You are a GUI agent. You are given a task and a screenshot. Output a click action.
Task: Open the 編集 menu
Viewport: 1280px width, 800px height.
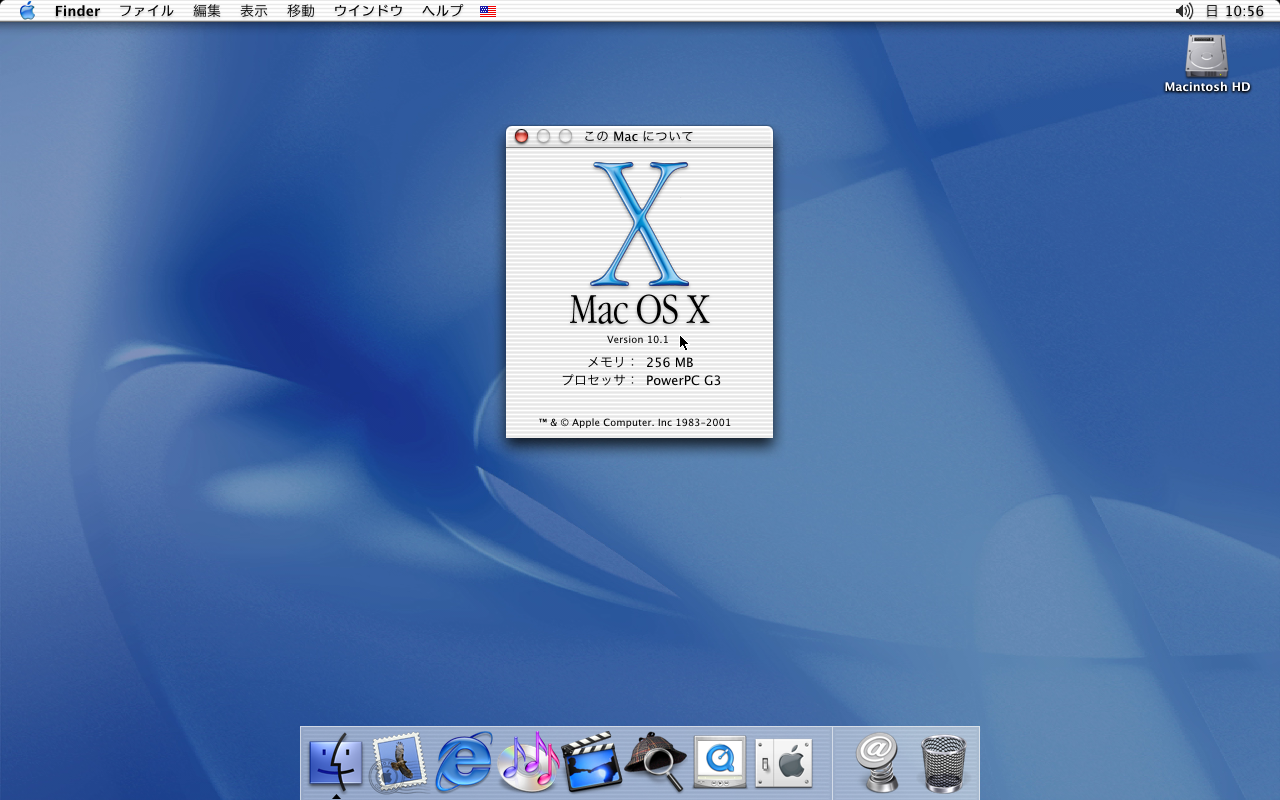click(207, 11)
